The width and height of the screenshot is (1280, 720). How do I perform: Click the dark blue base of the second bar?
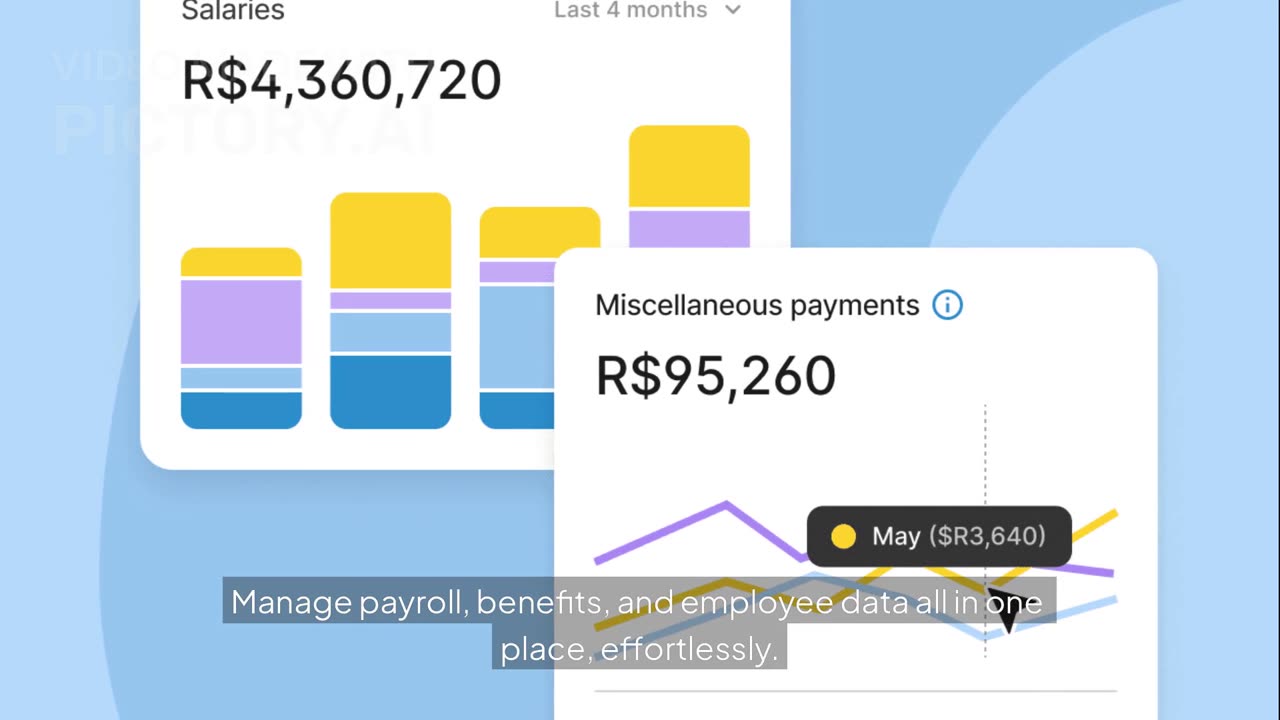coord(390,392)
